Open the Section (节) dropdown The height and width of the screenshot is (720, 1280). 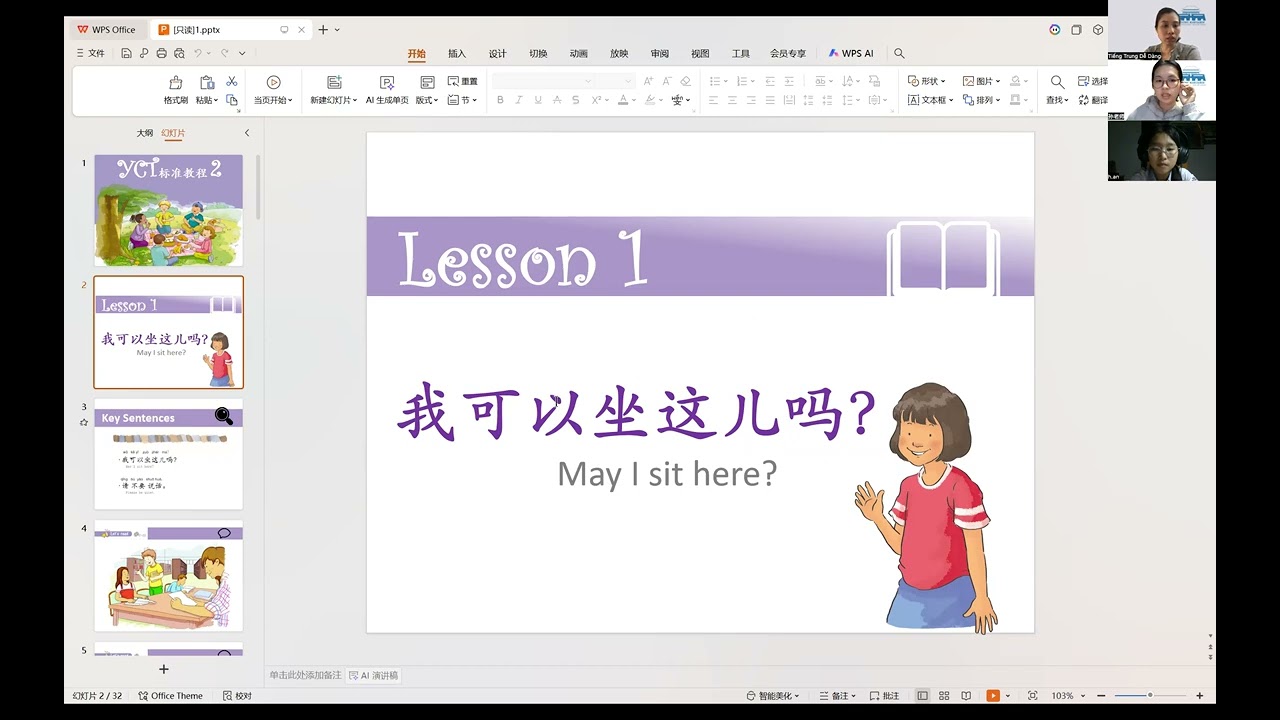click(x=462, y=100)
